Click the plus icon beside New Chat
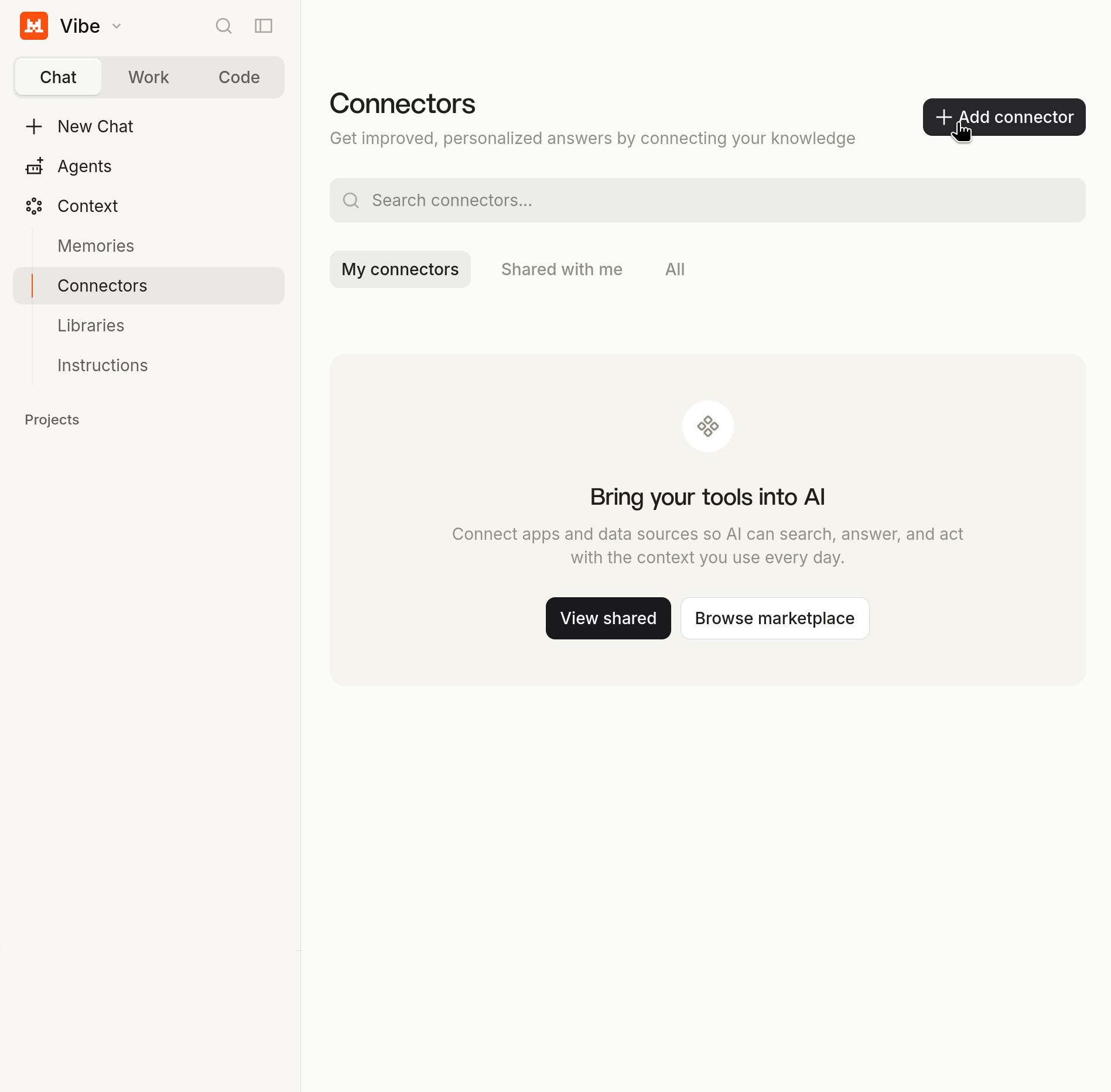The image size is (1111, 1092). pos(34,126)
